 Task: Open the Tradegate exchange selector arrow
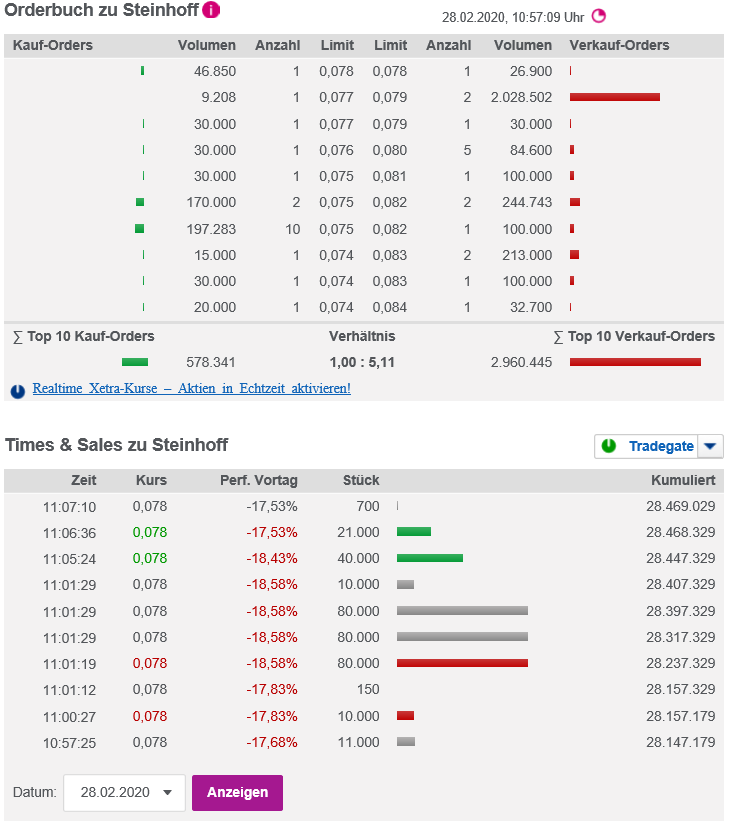[x=710, y=446]
